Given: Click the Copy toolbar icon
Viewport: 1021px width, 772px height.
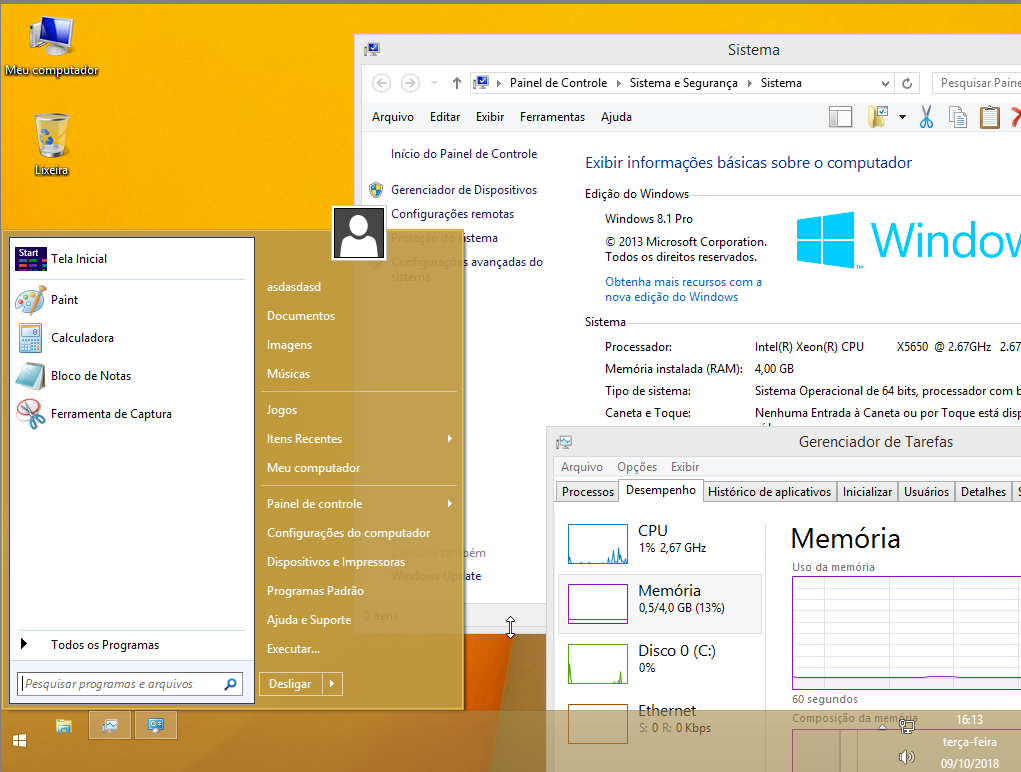Looking at the screenshot, I should pyautogui.click(x=958, y=117).
